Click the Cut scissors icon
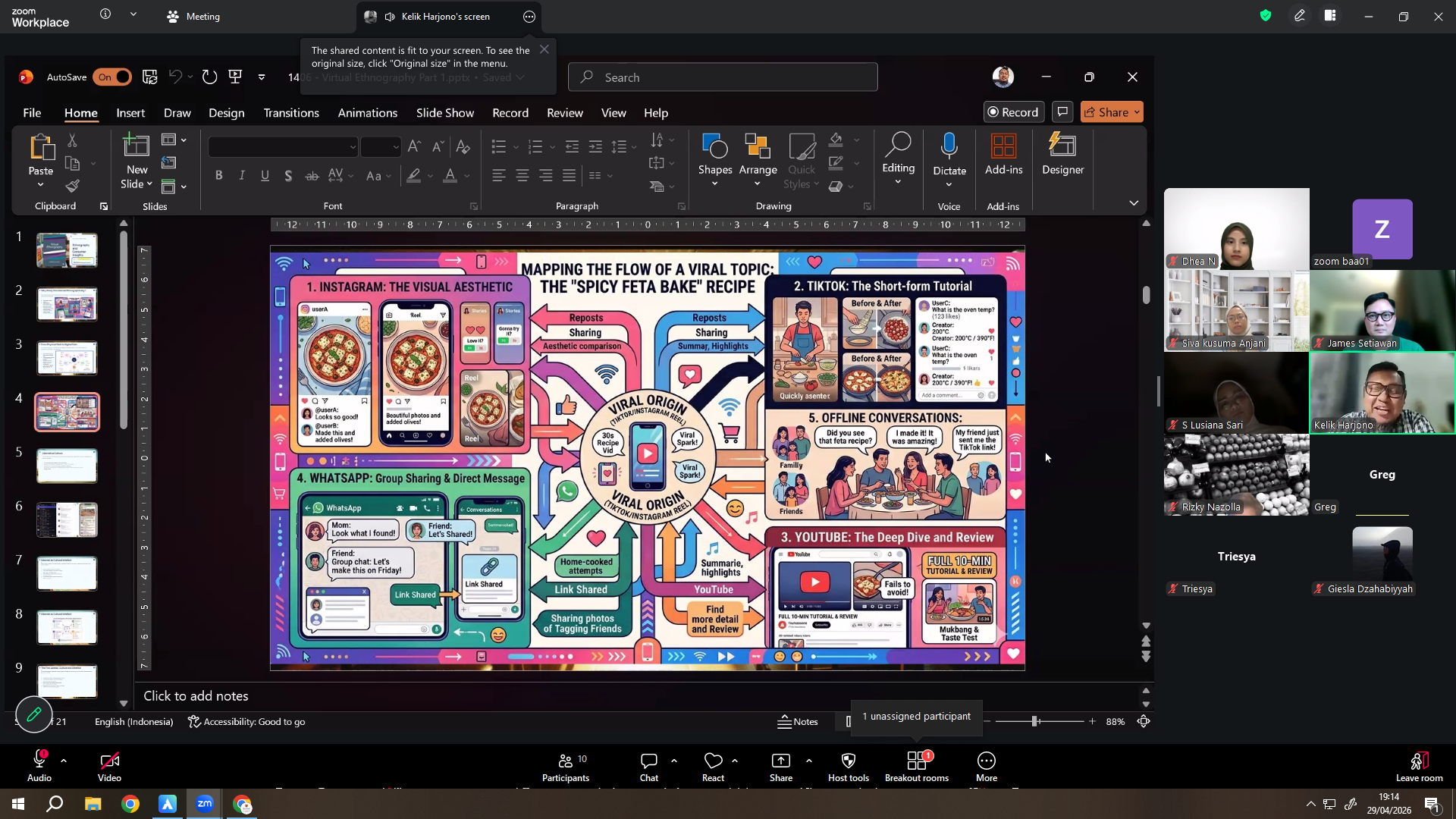 [73, 140]
